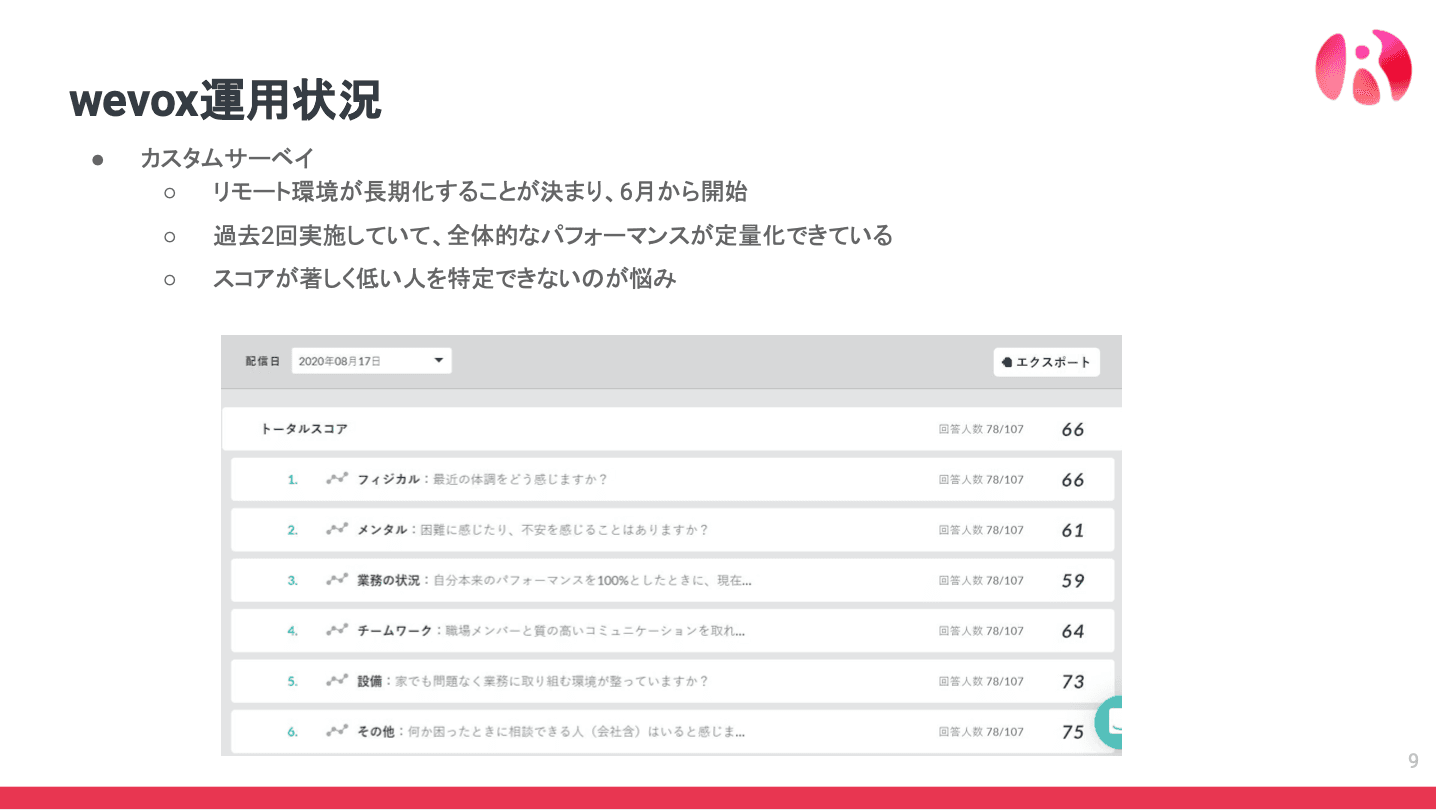Click 回答人数 78/107 in その他 row
The height and width of the screenshot is (810, 1436).
pyautogui.click(x=981, y=732)
